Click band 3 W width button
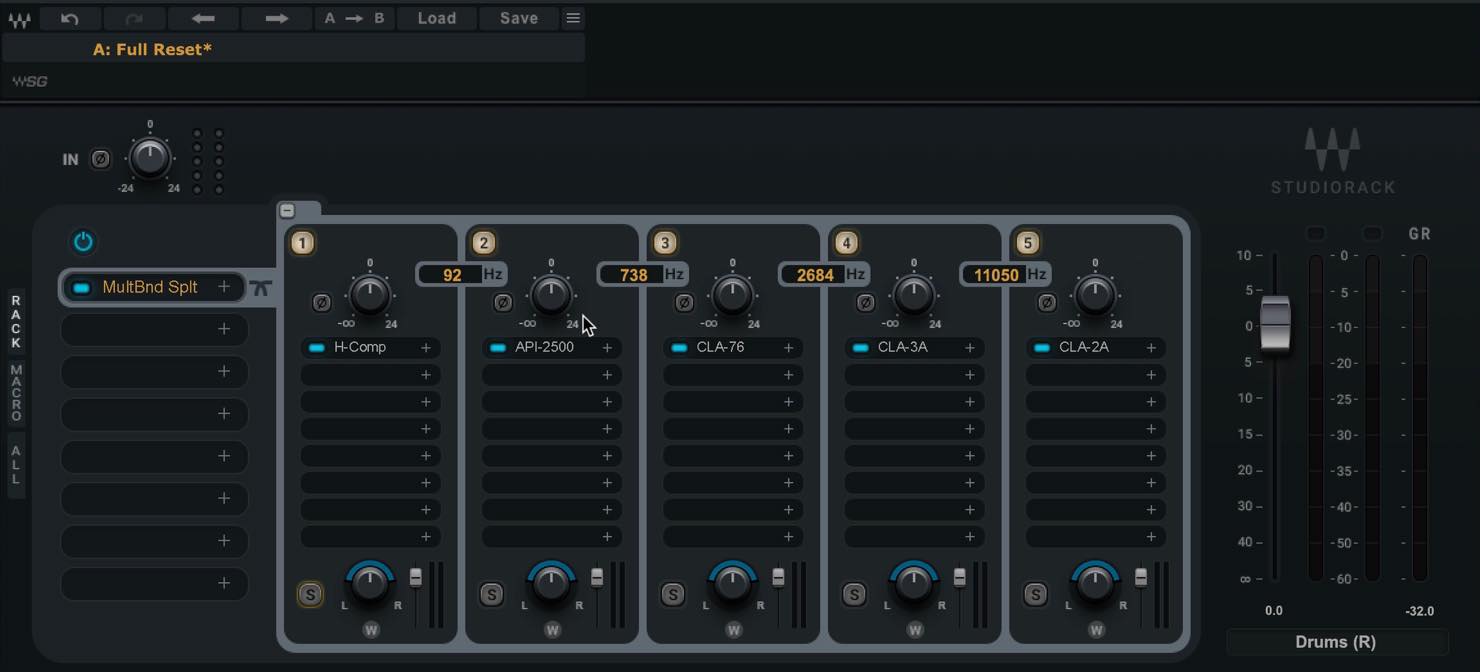This screenshot has width=1480, height=672. click(733, 630)
